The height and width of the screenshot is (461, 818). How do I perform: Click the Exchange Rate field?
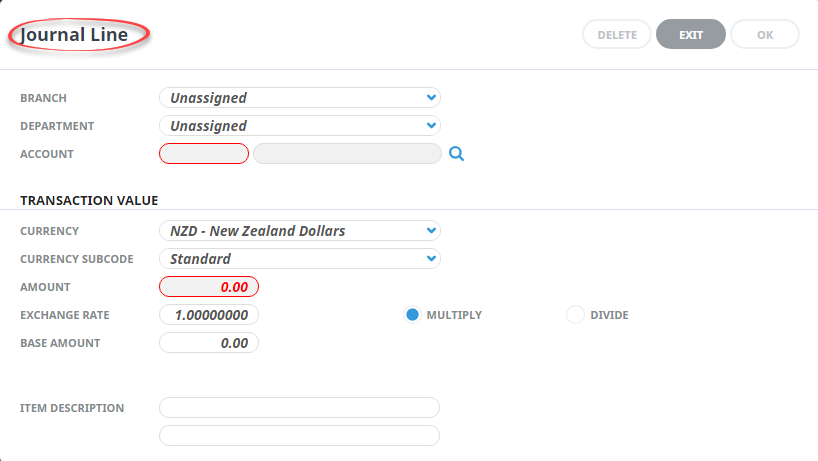209,315
